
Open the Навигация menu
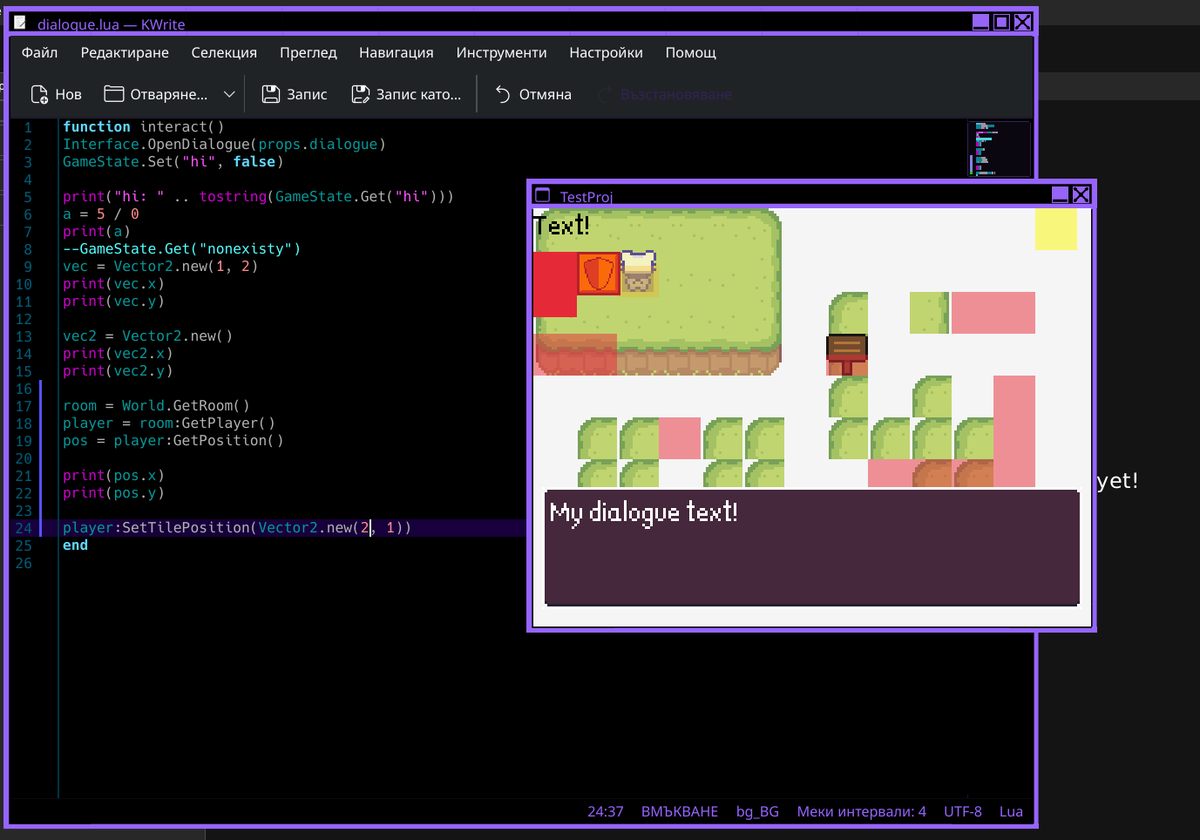point(396,53)
